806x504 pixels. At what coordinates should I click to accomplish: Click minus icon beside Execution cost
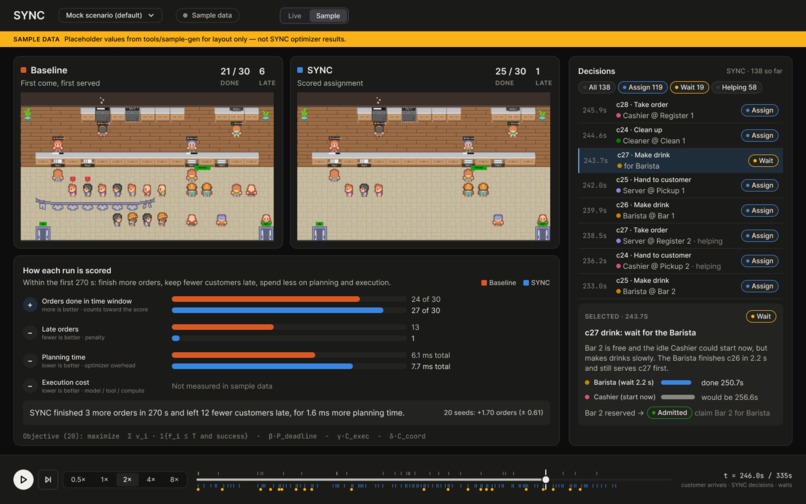[x=30, y=386]
